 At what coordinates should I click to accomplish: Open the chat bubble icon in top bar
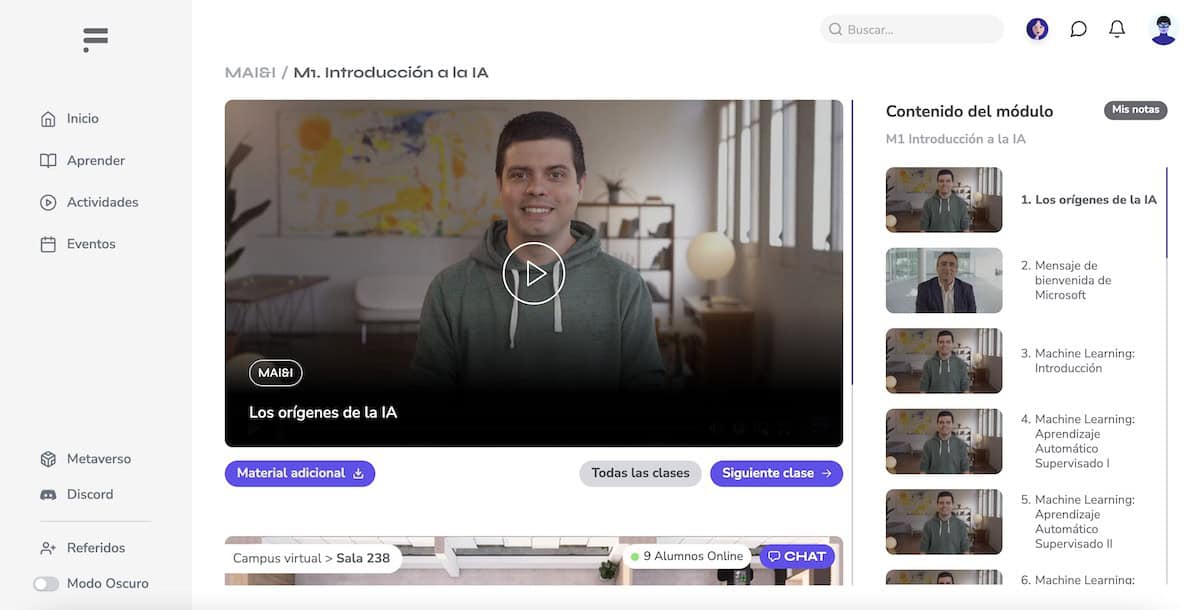click(1078, 29)
